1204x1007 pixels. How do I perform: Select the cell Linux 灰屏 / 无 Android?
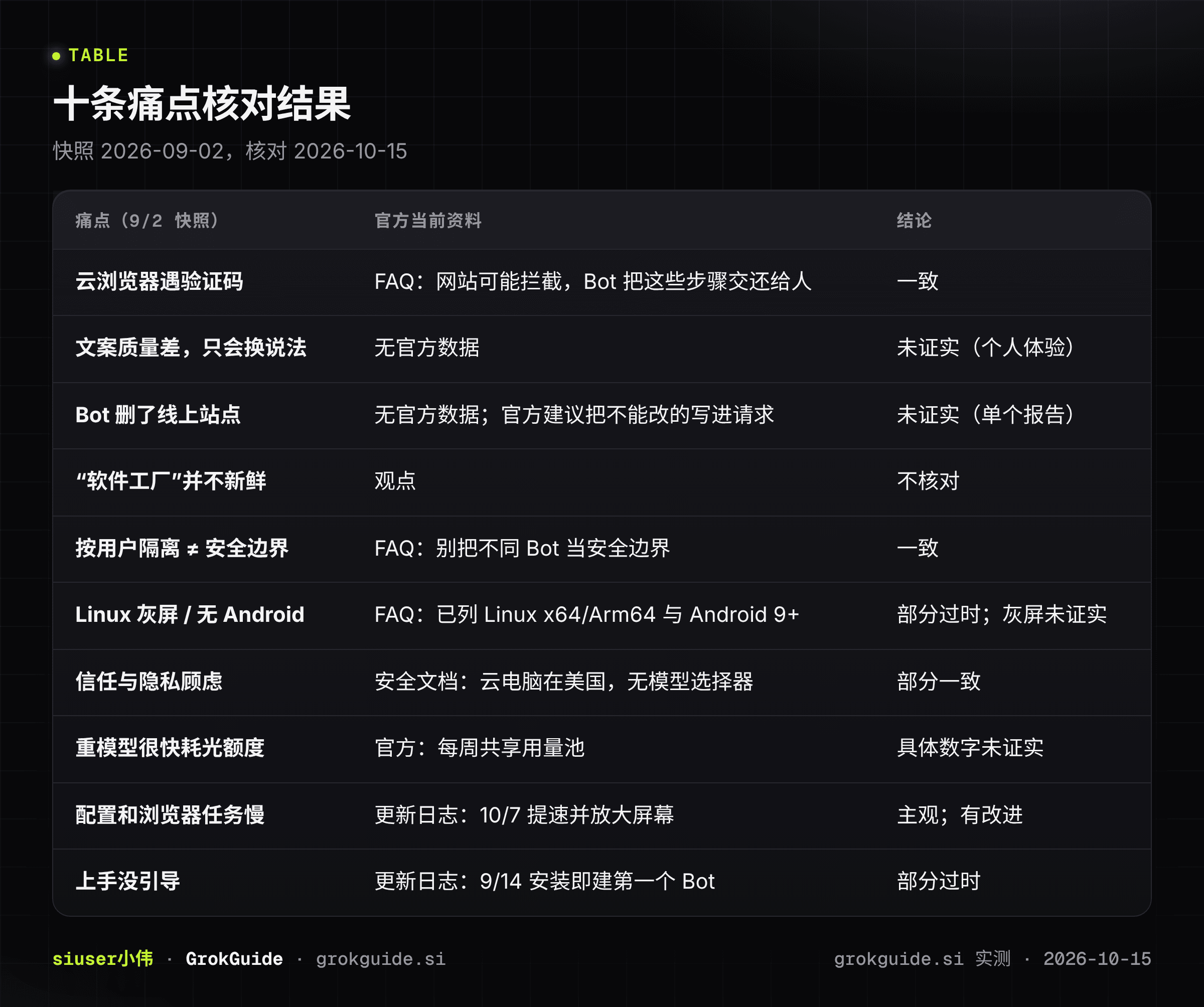[190, 614]
